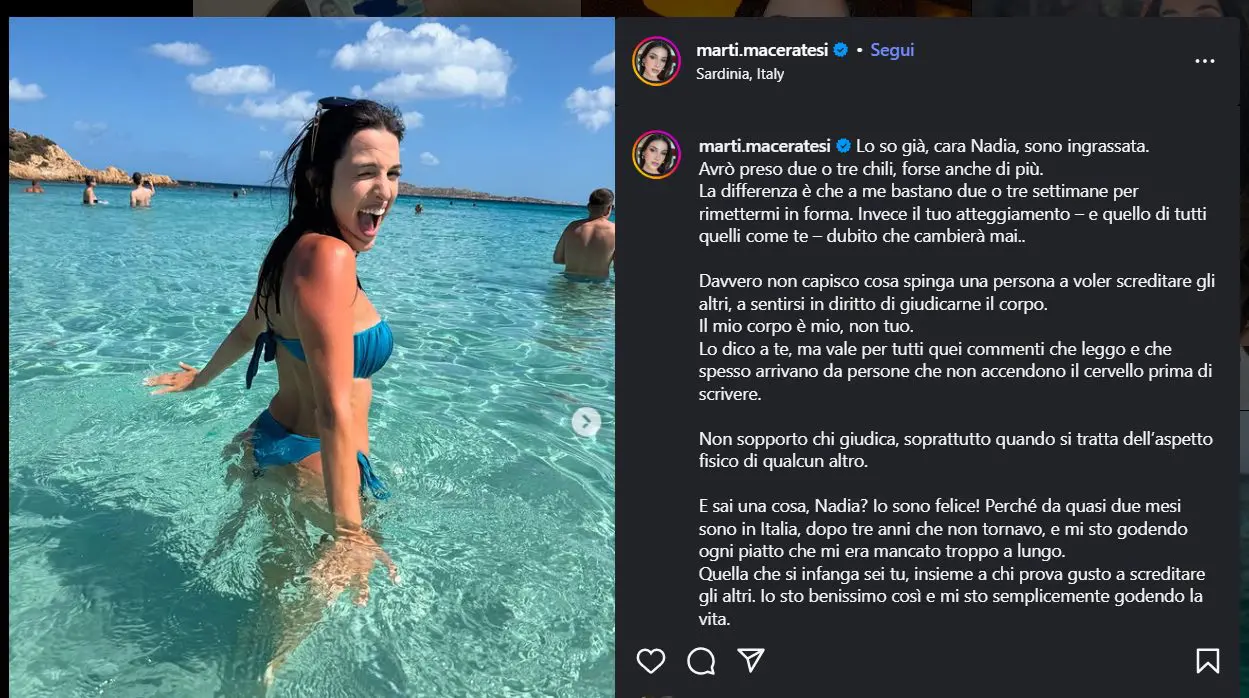Click the paragraph starting "Non sopporto chi giudica"
This screenshot has height=698, width=1249.
pos(955,451)
